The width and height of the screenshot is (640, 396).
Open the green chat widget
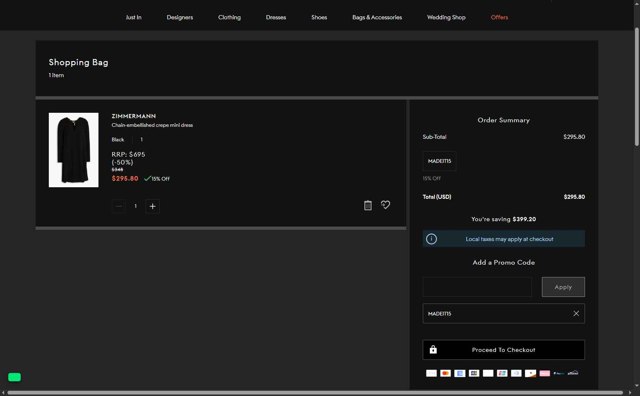[14, 377]
